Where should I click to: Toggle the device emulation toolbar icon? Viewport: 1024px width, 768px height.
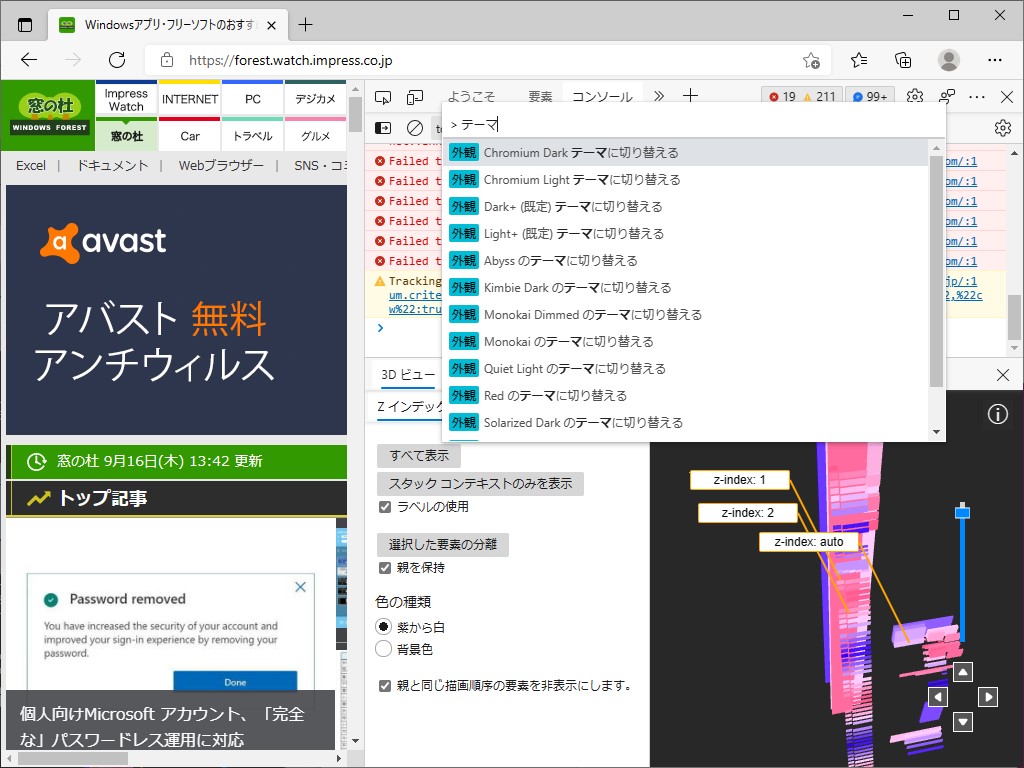click(413, 97)
